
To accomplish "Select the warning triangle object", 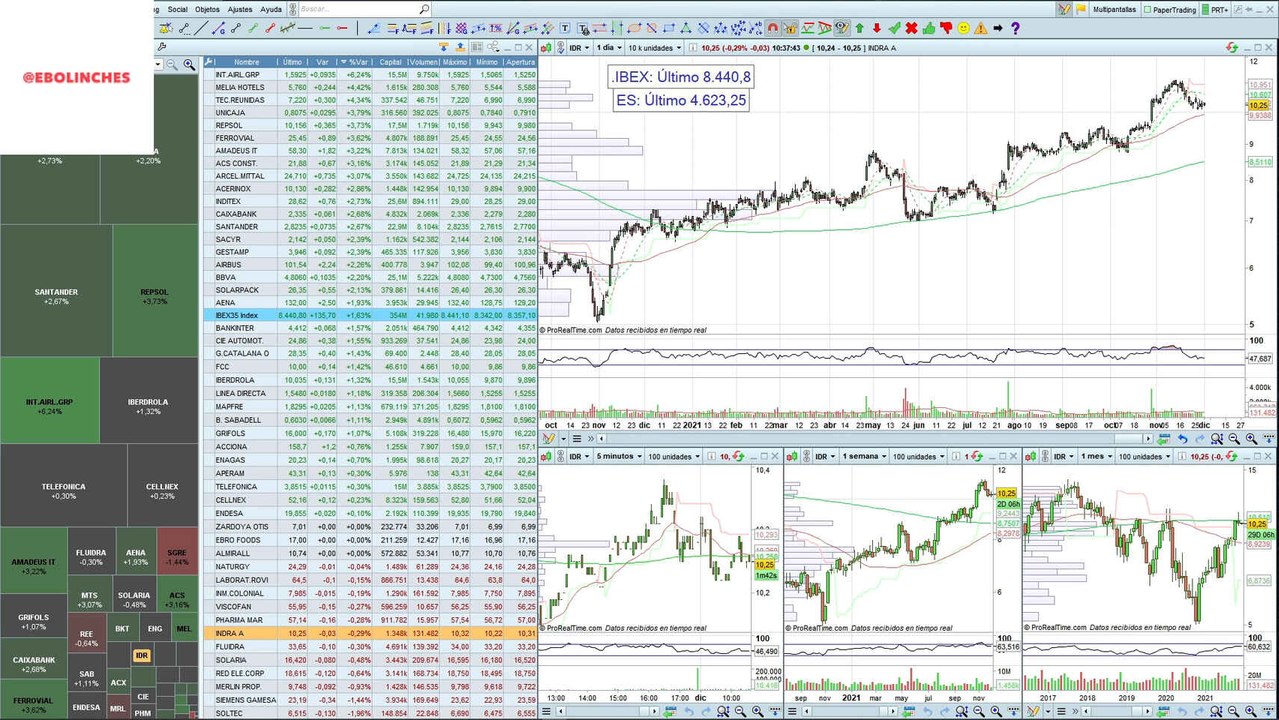I will [981, 28].
